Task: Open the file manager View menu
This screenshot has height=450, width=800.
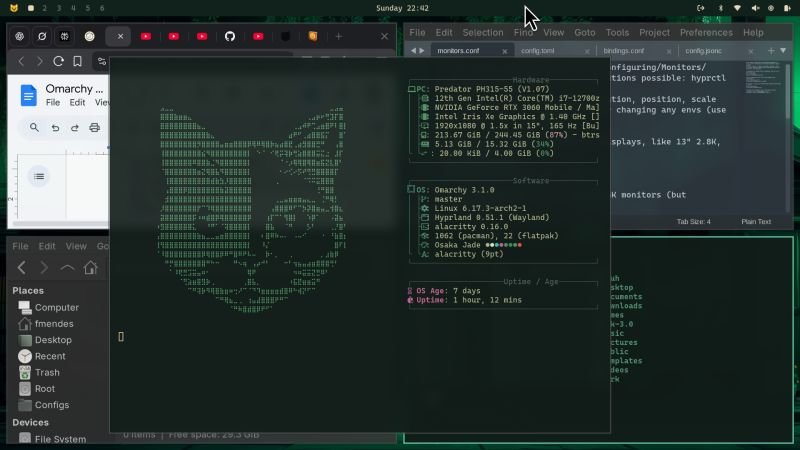Action: tap(76, 246)
